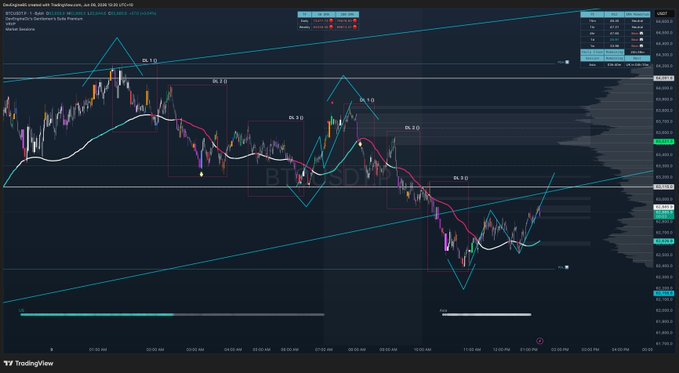Click the 64,091.9 white price label
This screenshot has width=679, height=373.
(x=664, y=78)
